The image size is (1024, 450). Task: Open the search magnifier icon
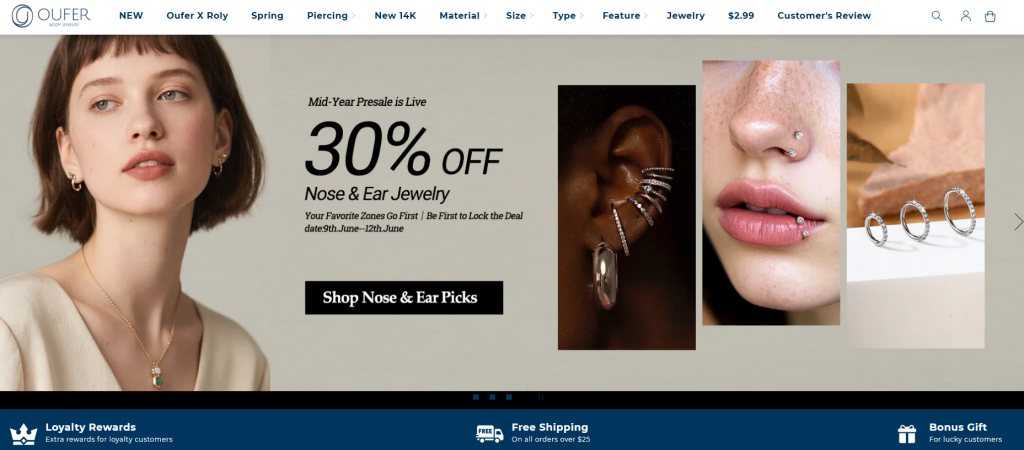936,16
